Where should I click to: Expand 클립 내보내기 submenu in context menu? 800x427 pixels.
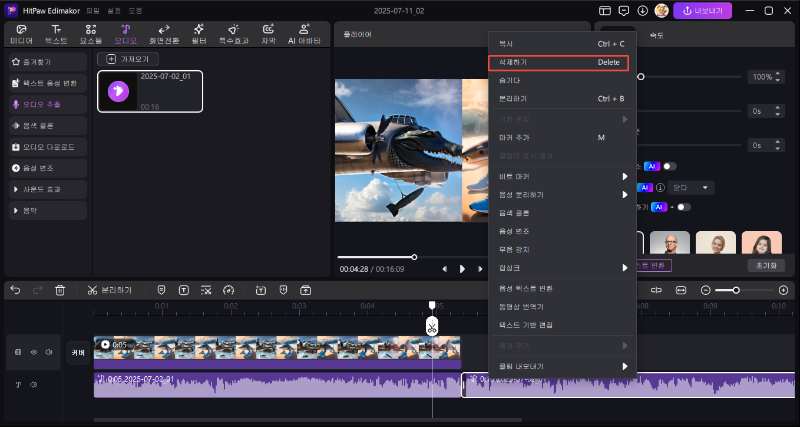click(x=562, y=366)
